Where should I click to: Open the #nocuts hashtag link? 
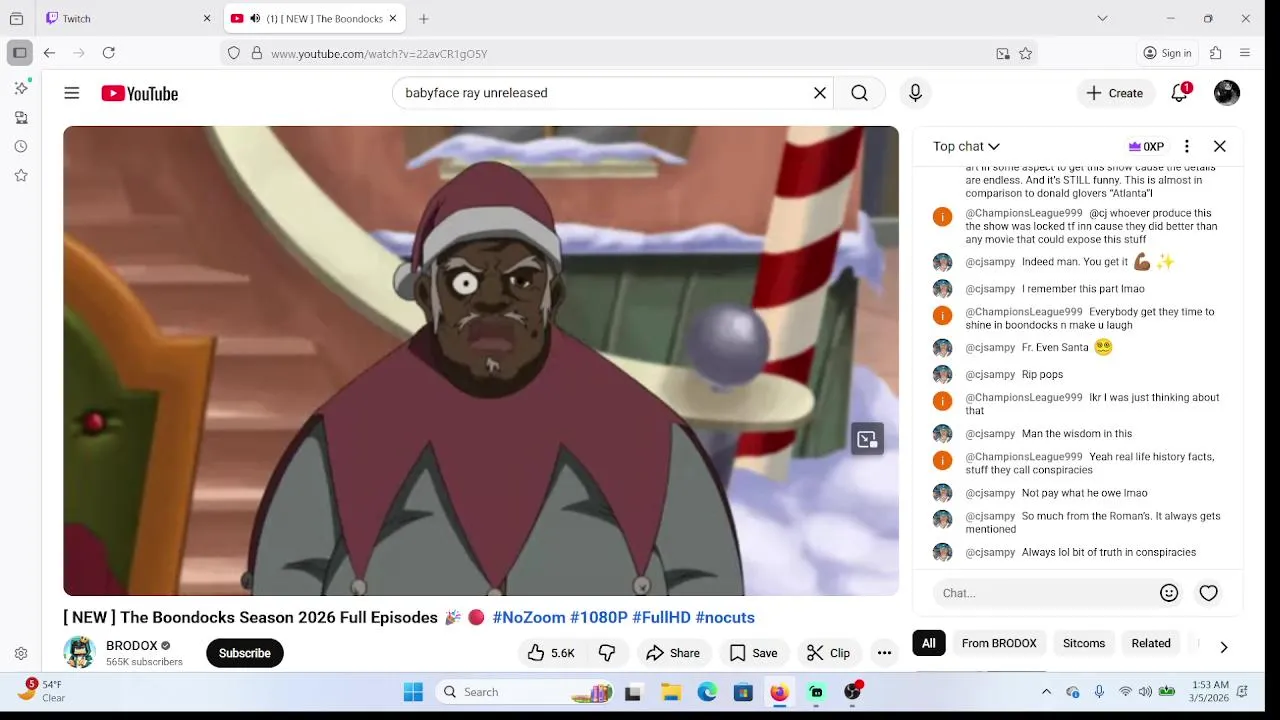pos(725,617)
